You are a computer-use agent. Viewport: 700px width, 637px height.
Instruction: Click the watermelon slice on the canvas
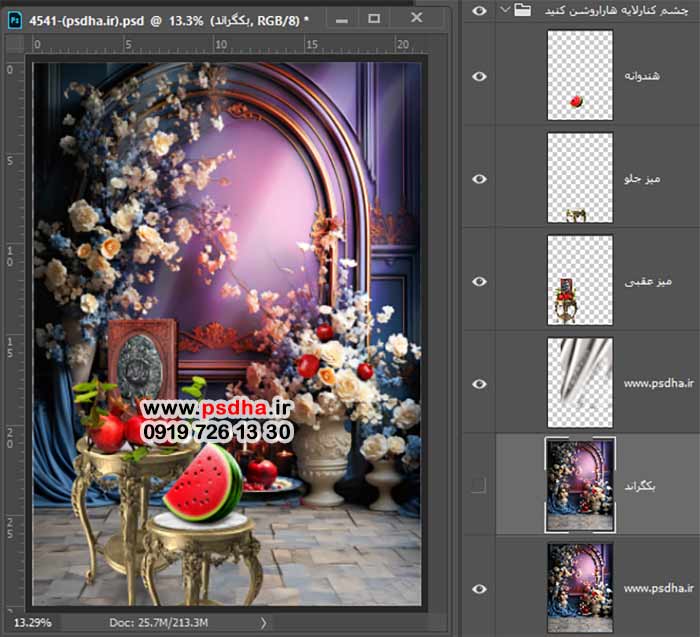click(203, 484)
